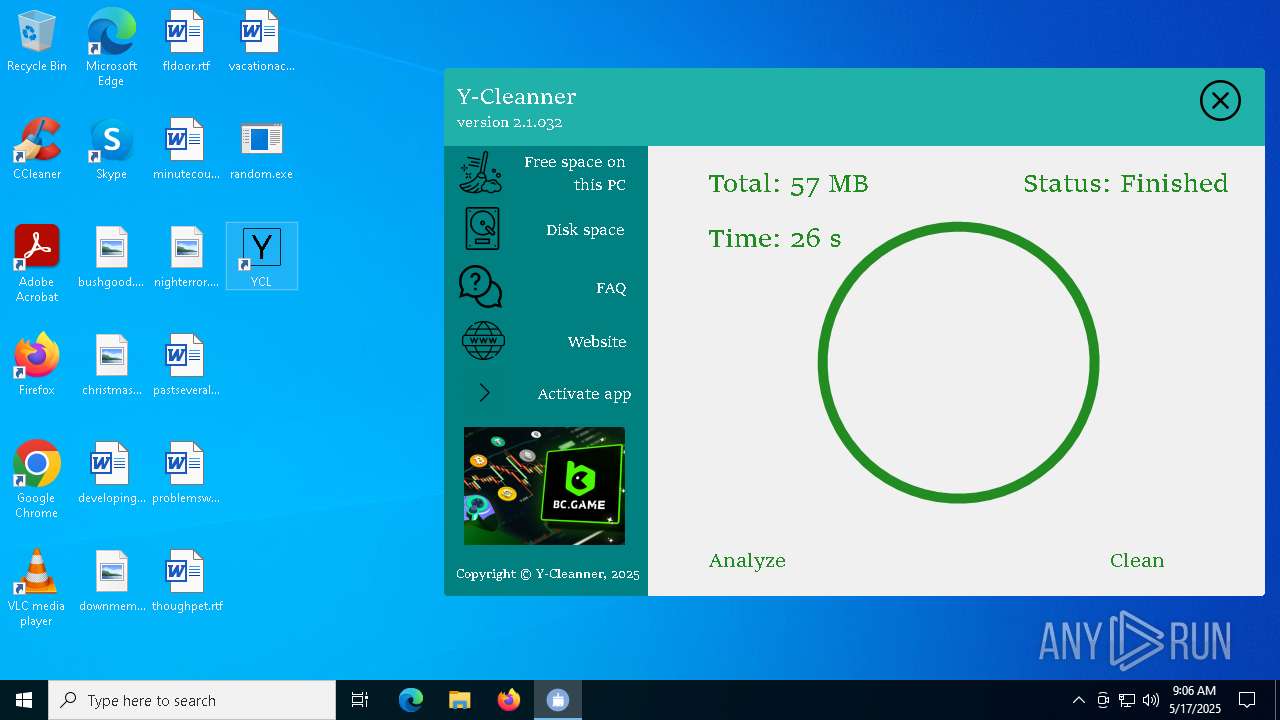1280x720 pixels.
Task: Open the Disk space section
Action: [585, 230]
